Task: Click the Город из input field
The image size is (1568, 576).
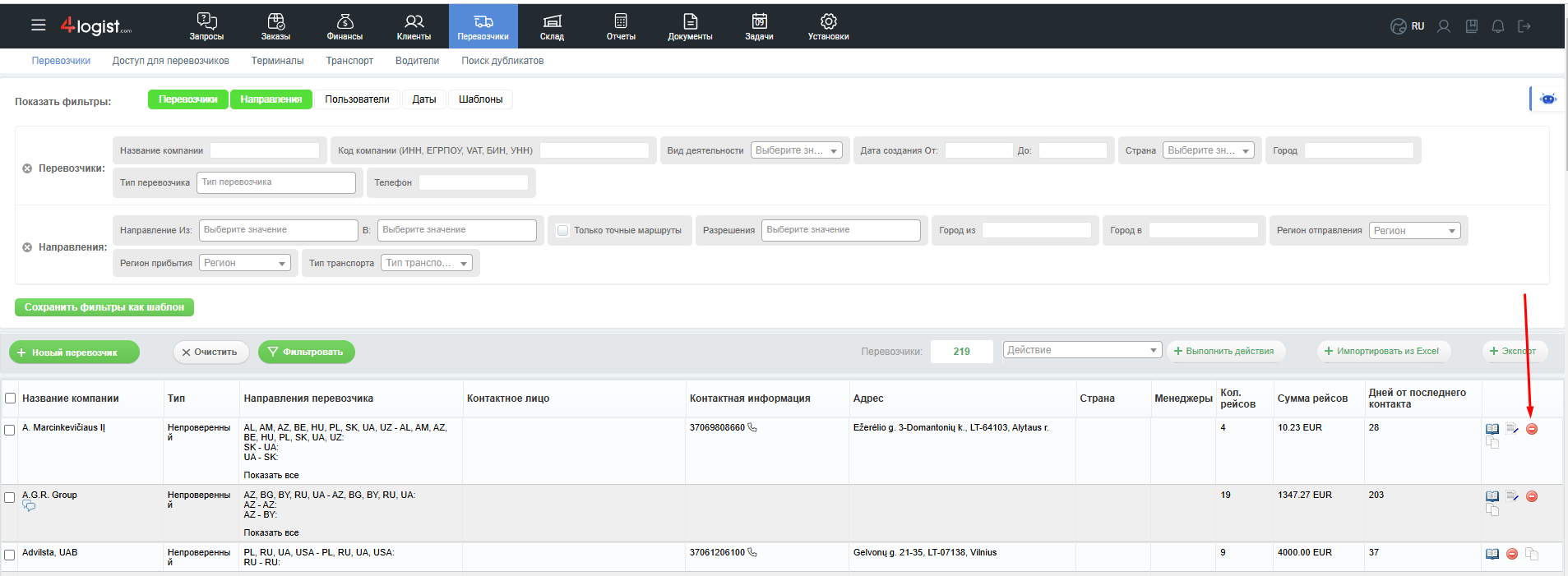Action: pos(1037,230)
